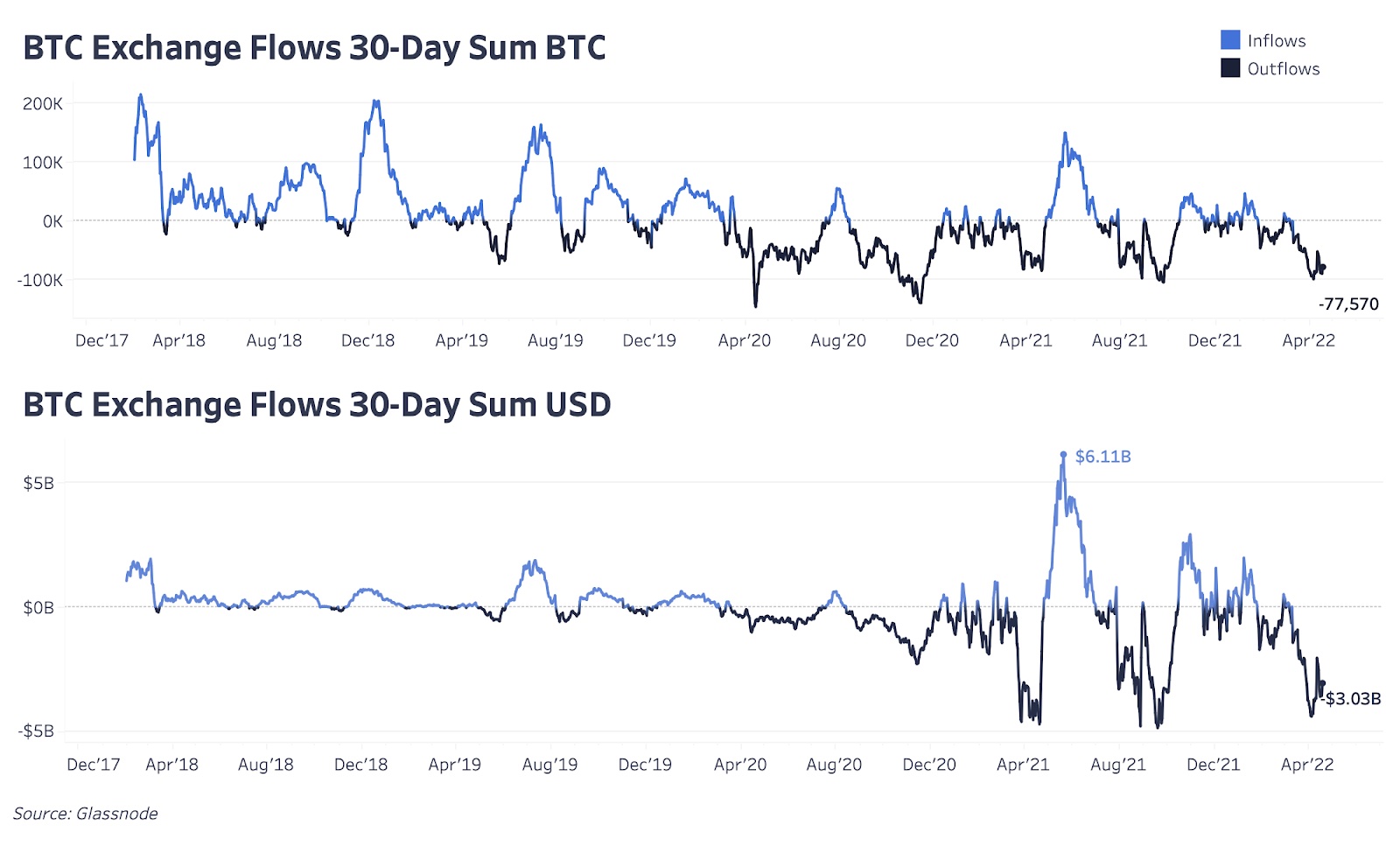Image resolution: width=1400 pixels, height=846 pixels.
Task: Click the Inflows legend label
Action: 1276,41
